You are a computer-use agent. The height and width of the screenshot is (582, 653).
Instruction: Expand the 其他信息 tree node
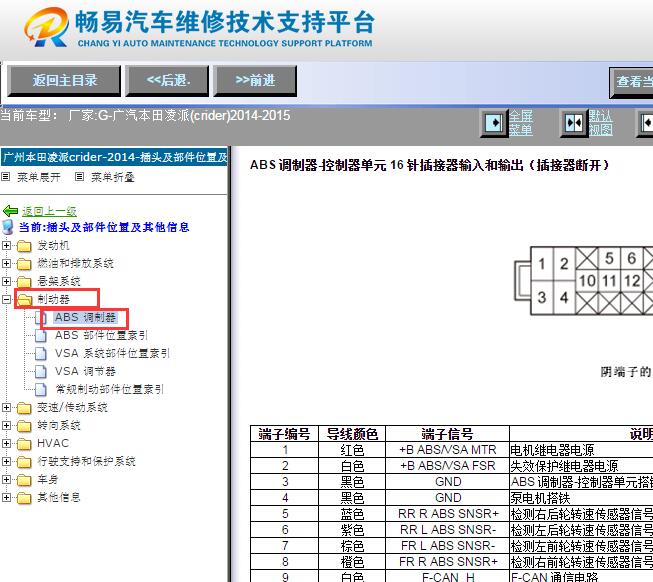pyautogui.click(x=6, y=497)
